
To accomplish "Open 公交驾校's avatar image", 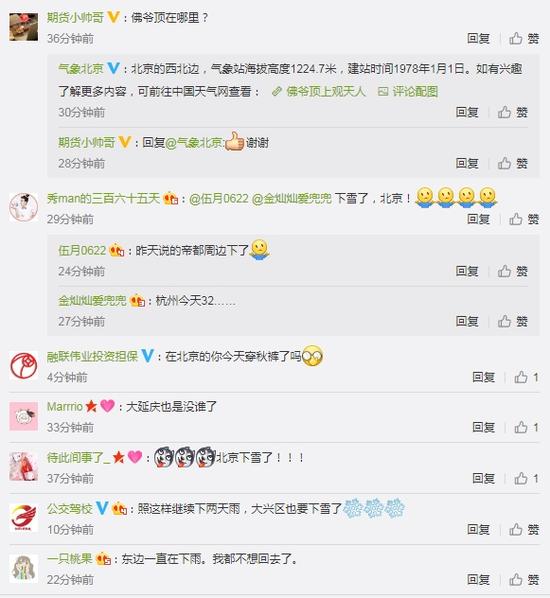I will (24, 518).
